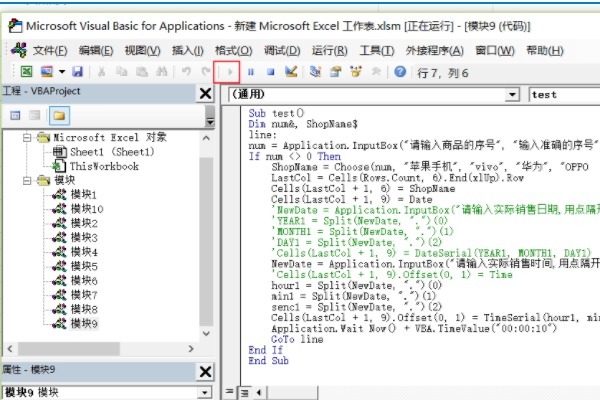Click the Cut scissors icon

coord(101,72)
